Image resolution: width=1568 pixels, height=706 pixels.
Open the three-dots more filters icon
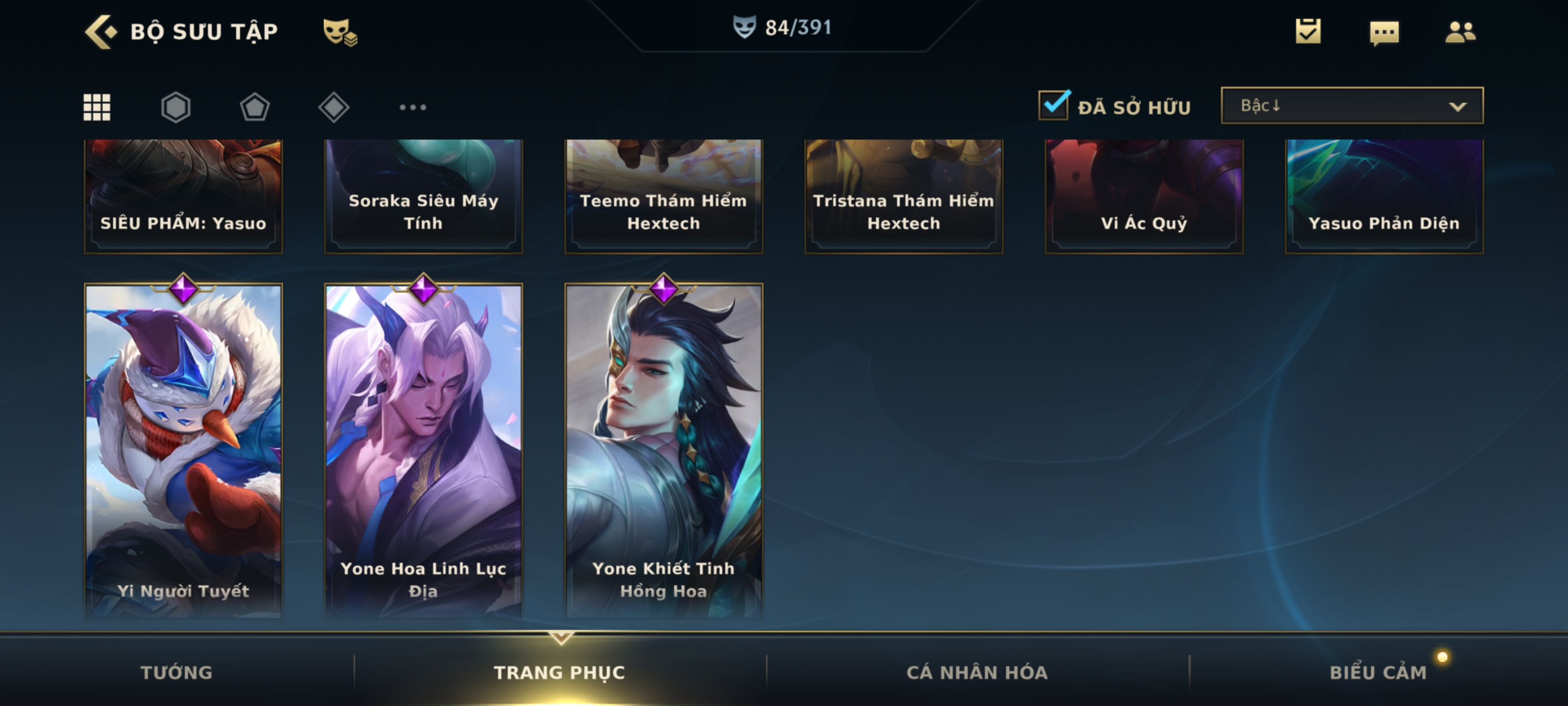[413, 107]
